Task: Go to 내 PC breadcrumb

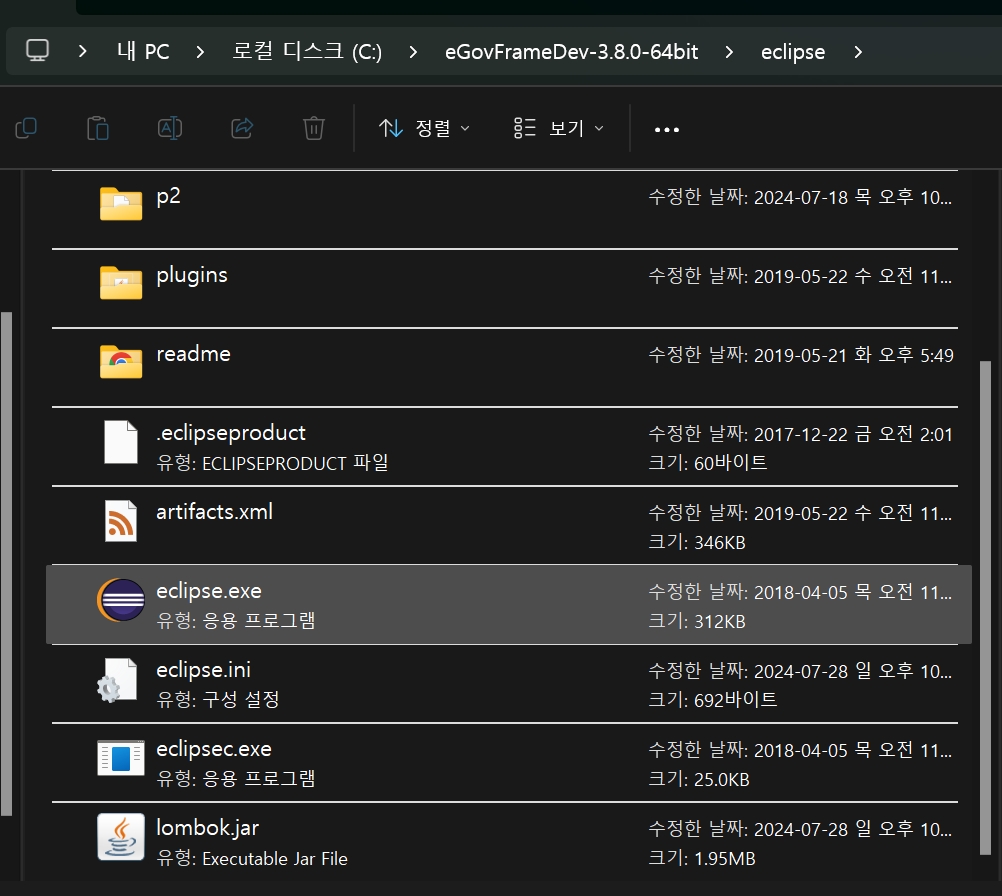Action: [143, 51]
